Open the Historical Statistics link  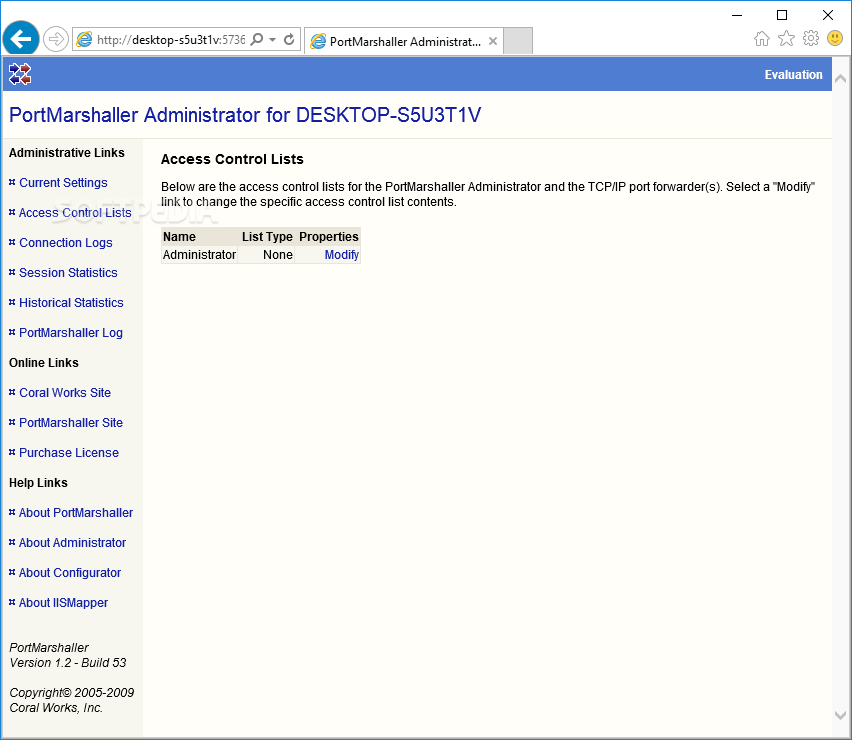click(x=71, y=302)
